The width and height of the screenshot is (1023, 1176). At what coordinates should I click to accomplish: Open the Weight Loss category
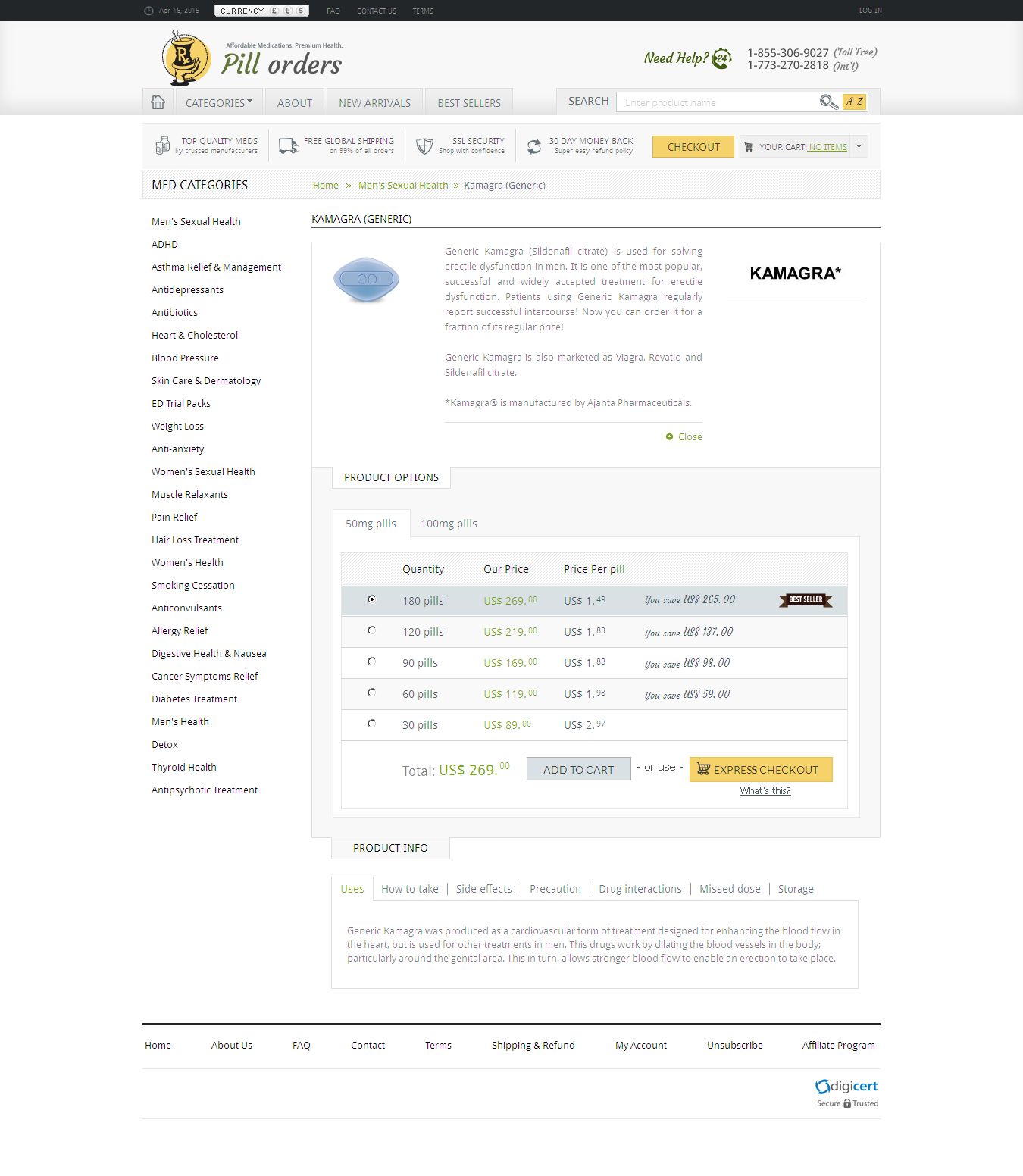[177, 426]
